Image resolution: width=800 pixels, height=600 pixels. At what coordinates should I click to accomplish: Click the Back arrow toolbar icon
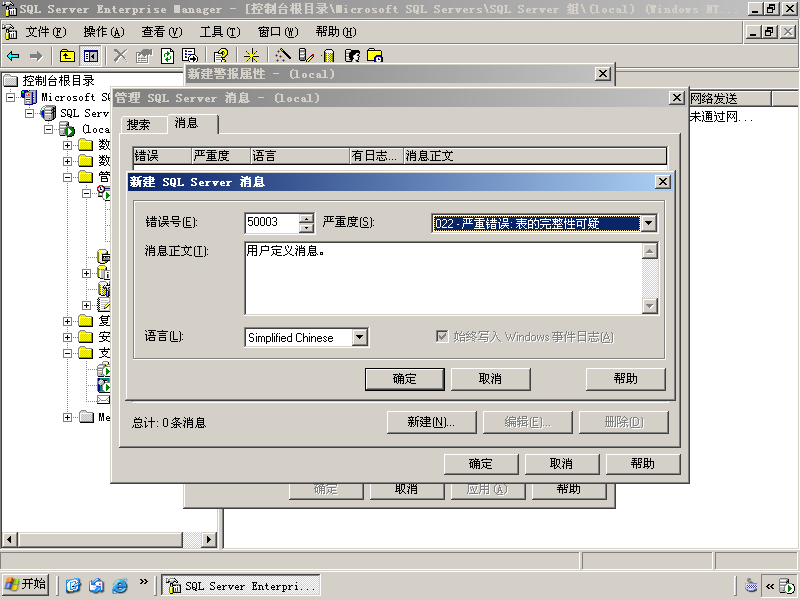13,56
